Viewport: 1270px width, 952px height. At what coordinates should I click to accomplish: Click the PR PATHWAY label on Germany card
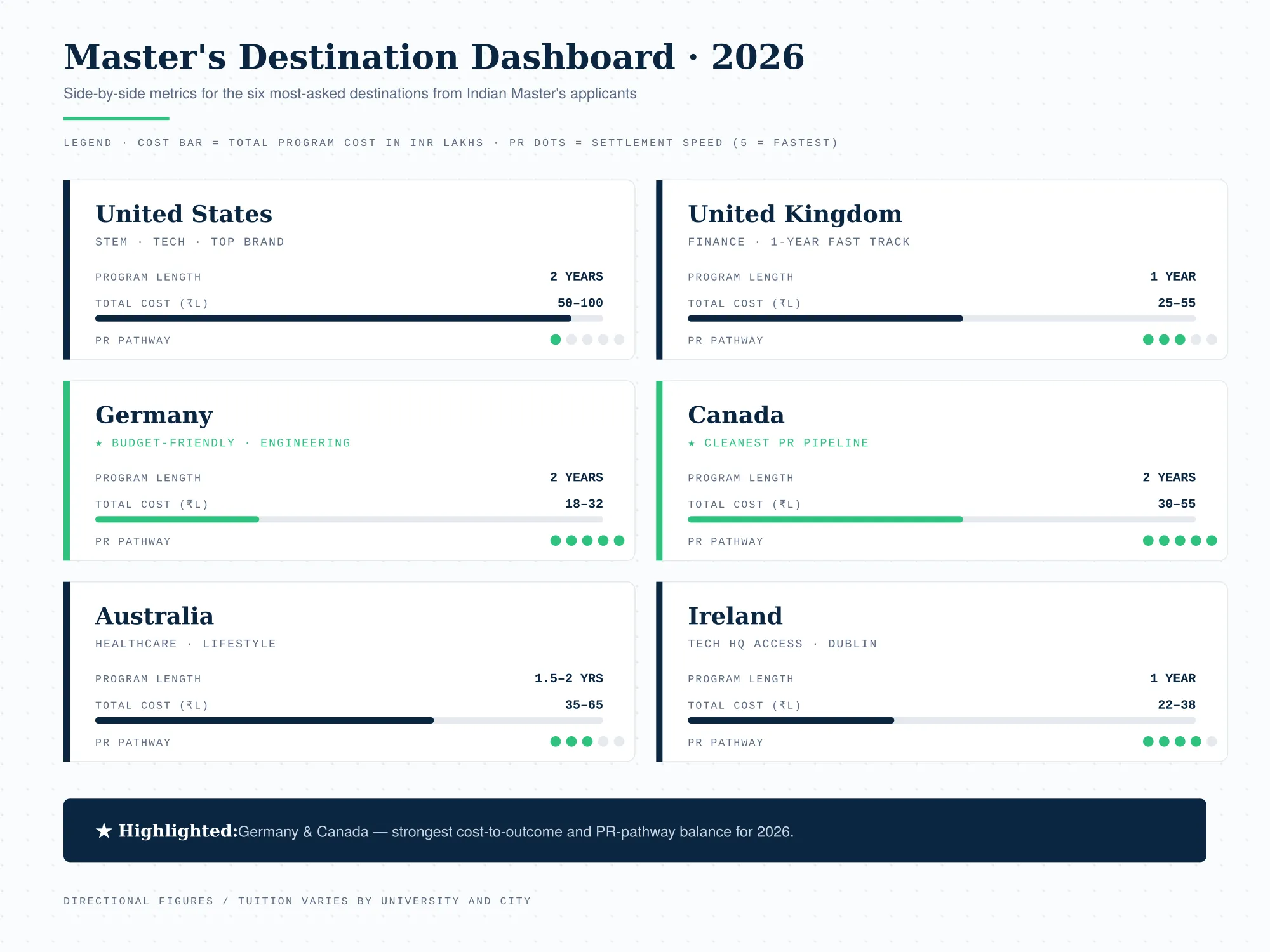pyautogui.click(x=133, y=541)
